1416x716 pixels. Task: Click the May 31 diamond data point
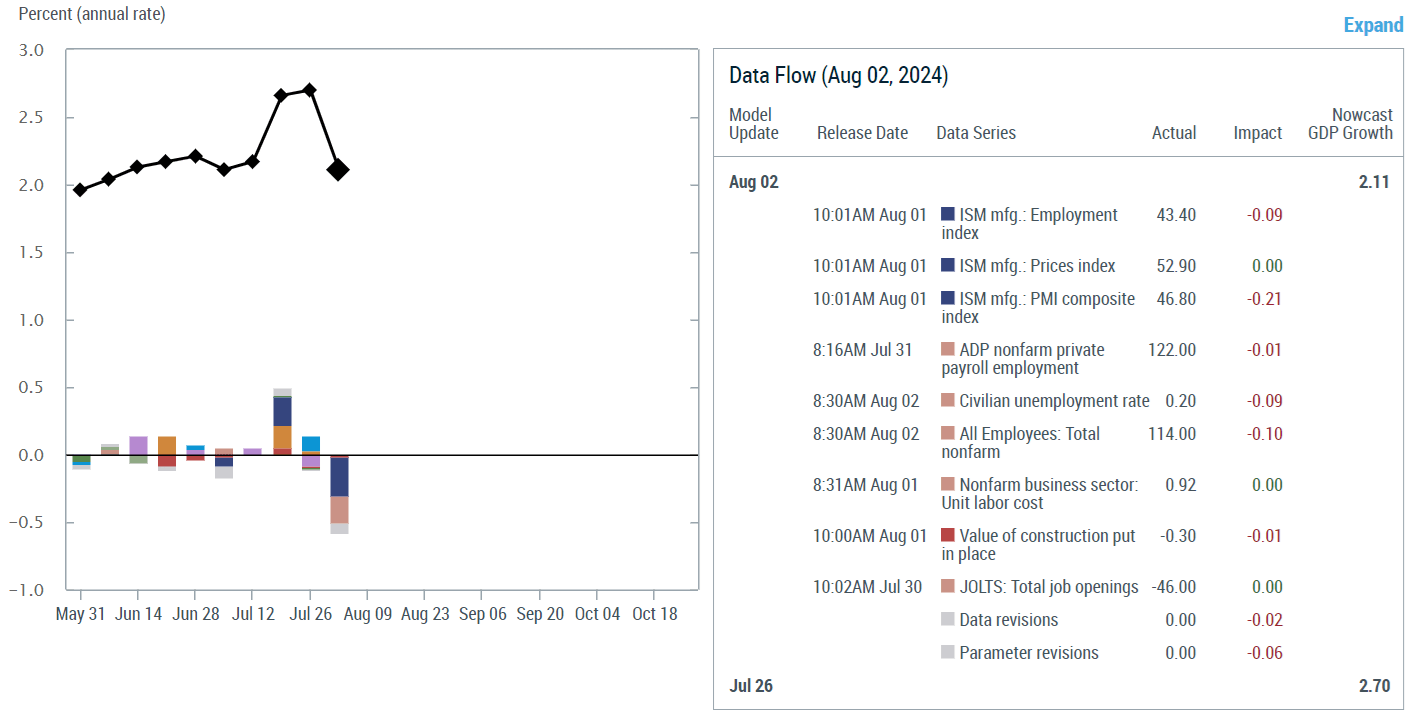click(80, 190)
